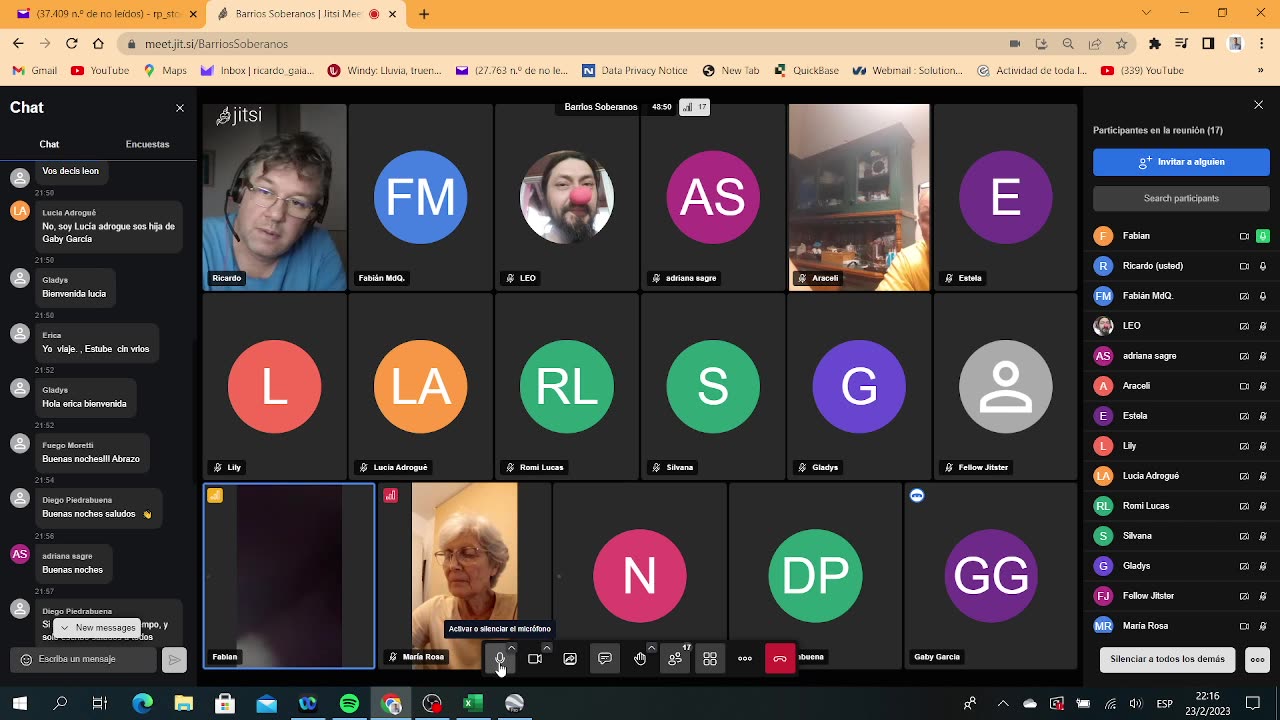
Task: Click the Gaby Garcia GG tile
Action: tap(991, 576)
